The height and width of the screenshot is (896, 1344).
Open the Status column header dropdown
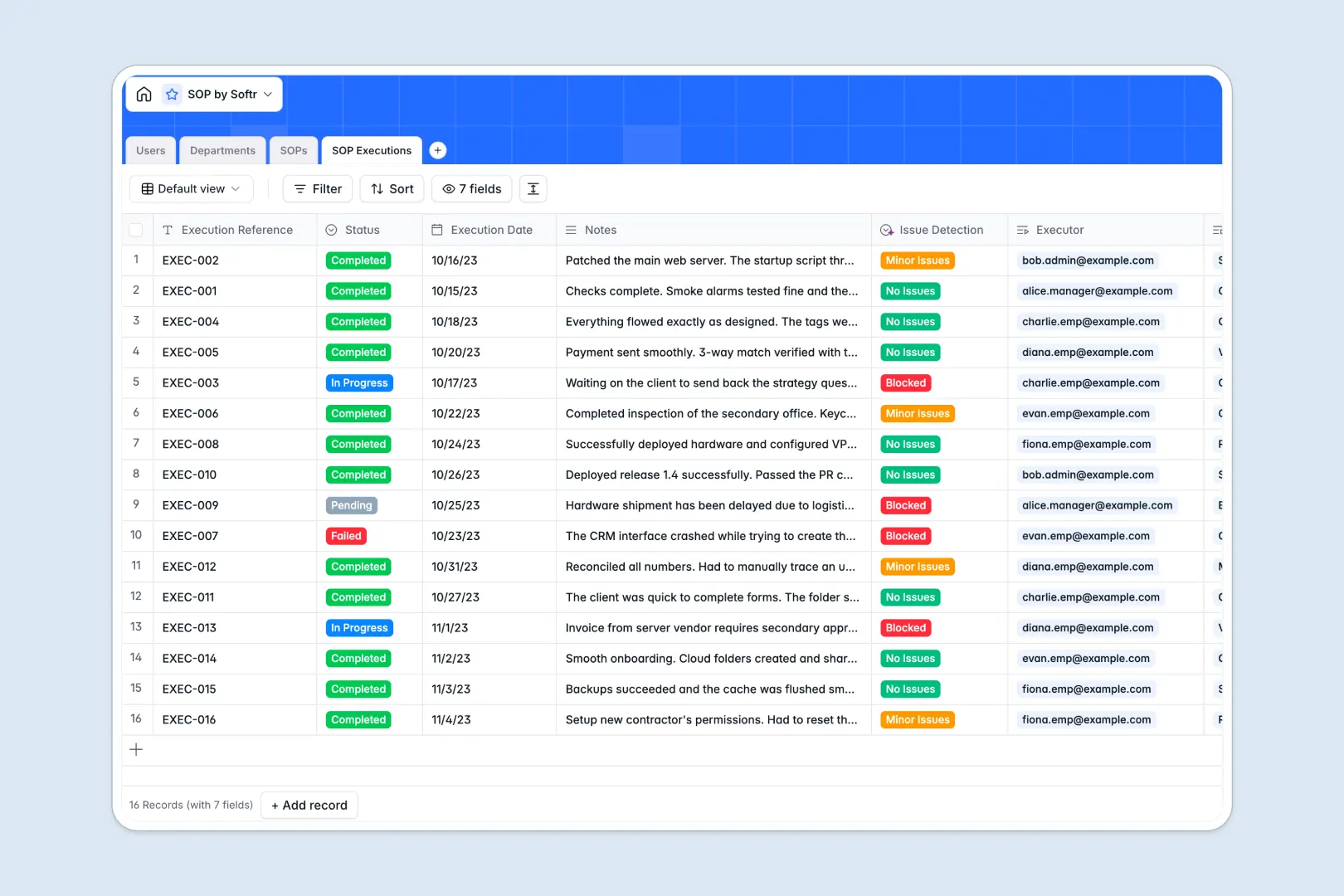pyautogui.click(x=331, y=229)
